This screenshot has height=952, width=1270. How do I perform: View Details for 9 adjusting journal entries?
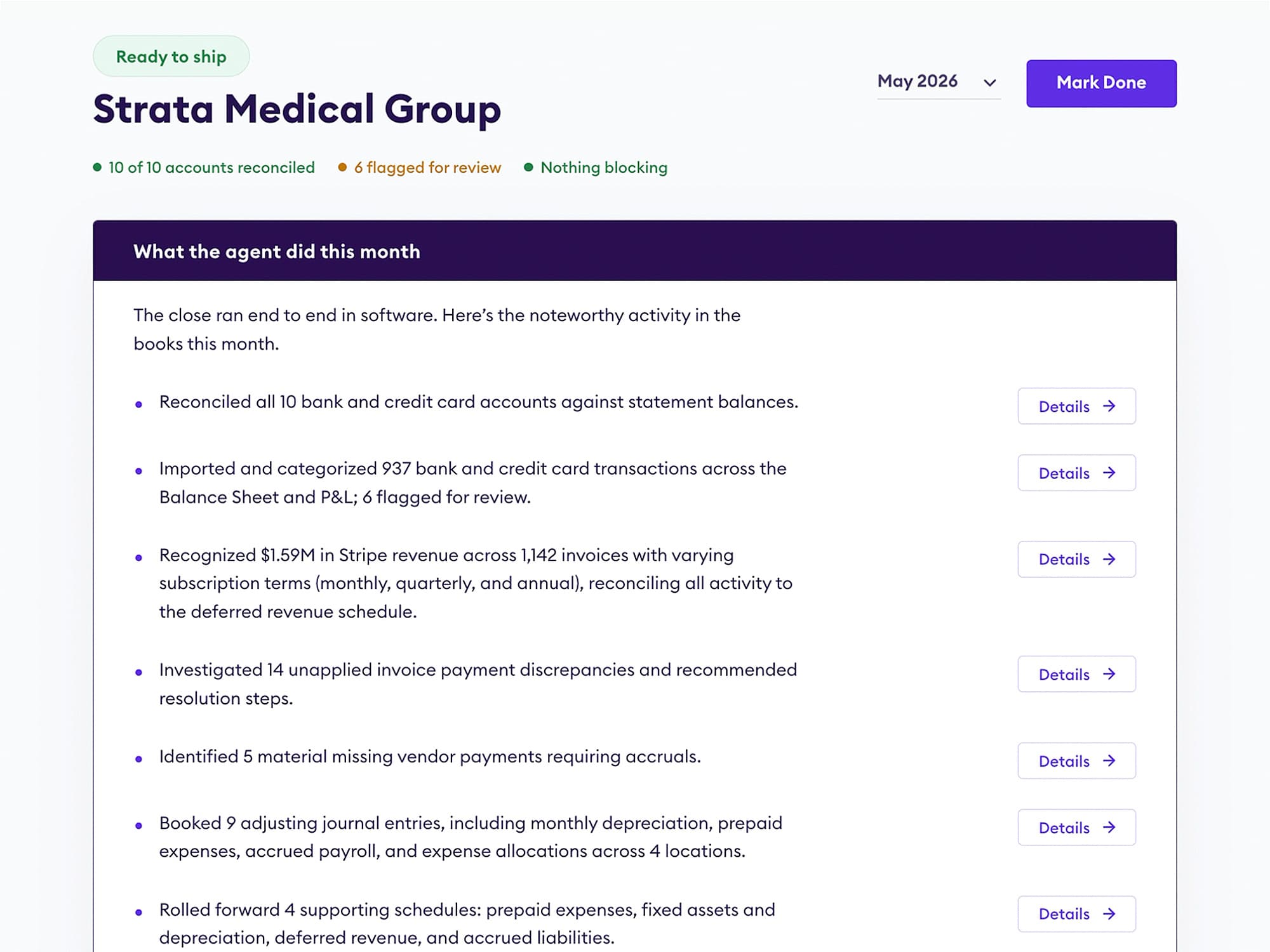[x=1076, y=828]
